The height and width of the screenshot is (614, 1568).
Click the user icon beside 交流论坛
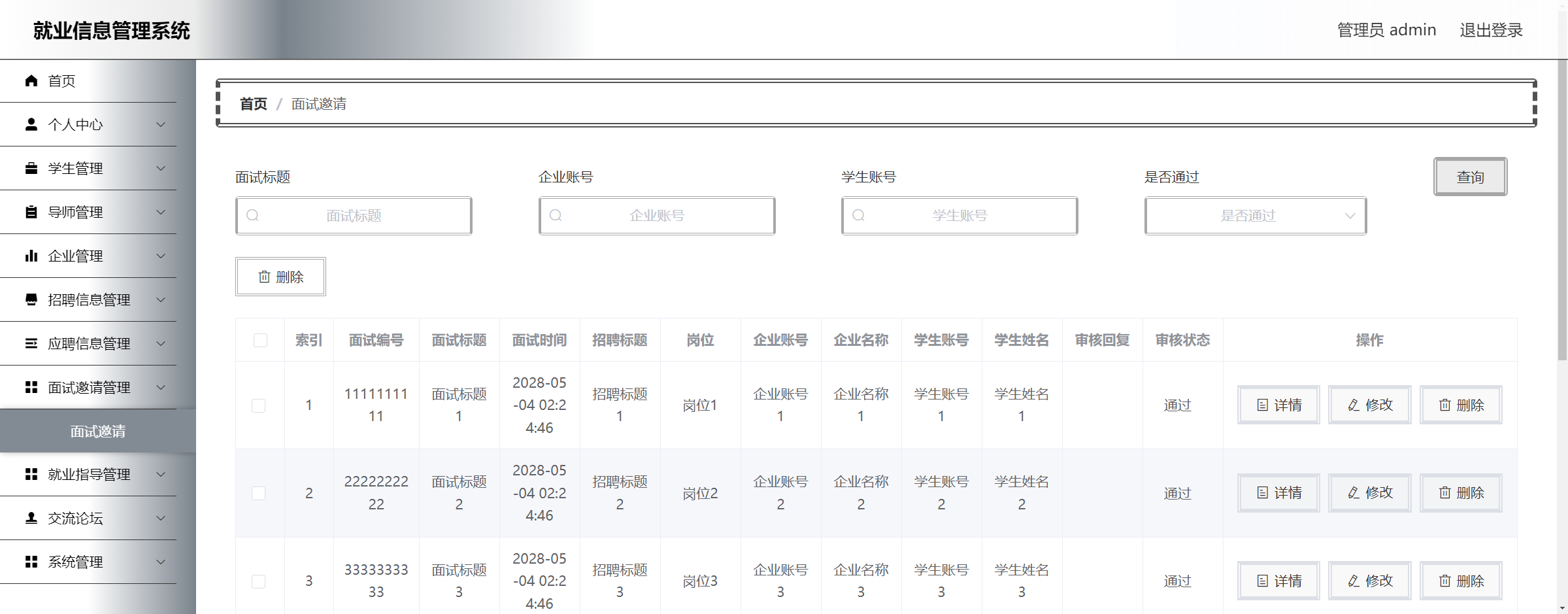pos(31,518)
